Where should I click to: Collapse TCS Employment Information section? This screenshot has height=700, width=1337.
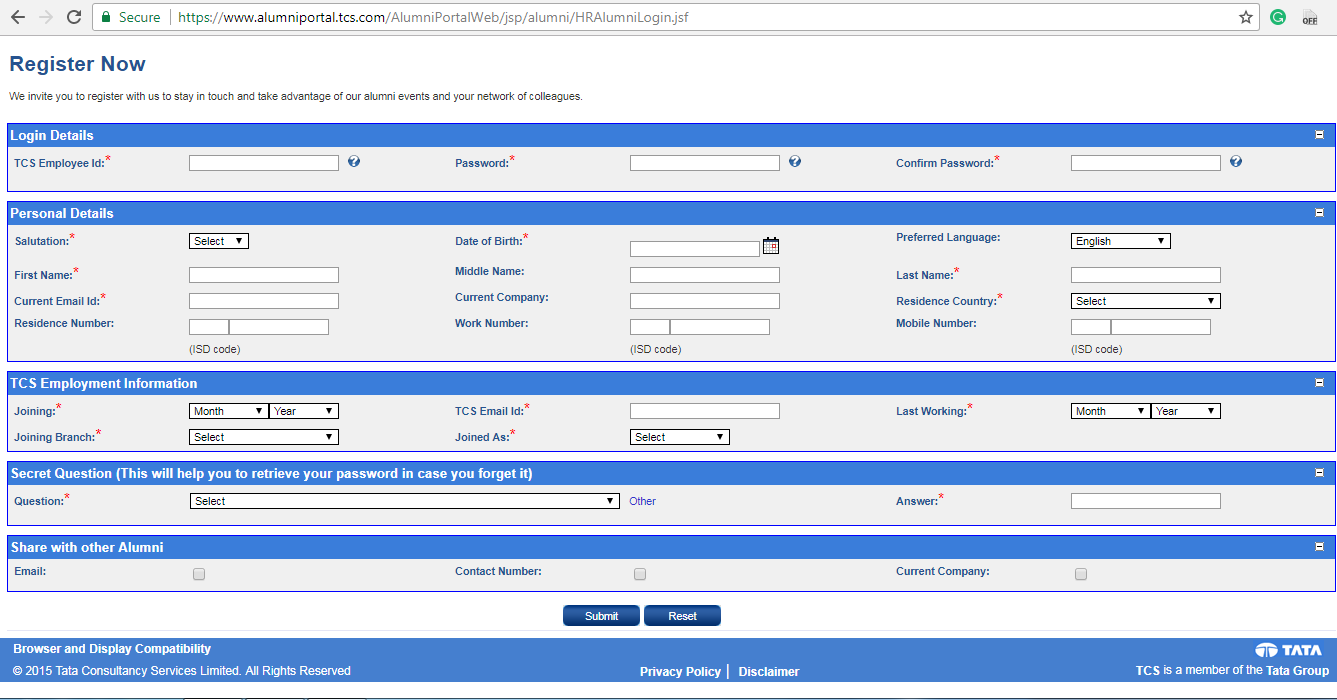click(x=1319, y=383)
